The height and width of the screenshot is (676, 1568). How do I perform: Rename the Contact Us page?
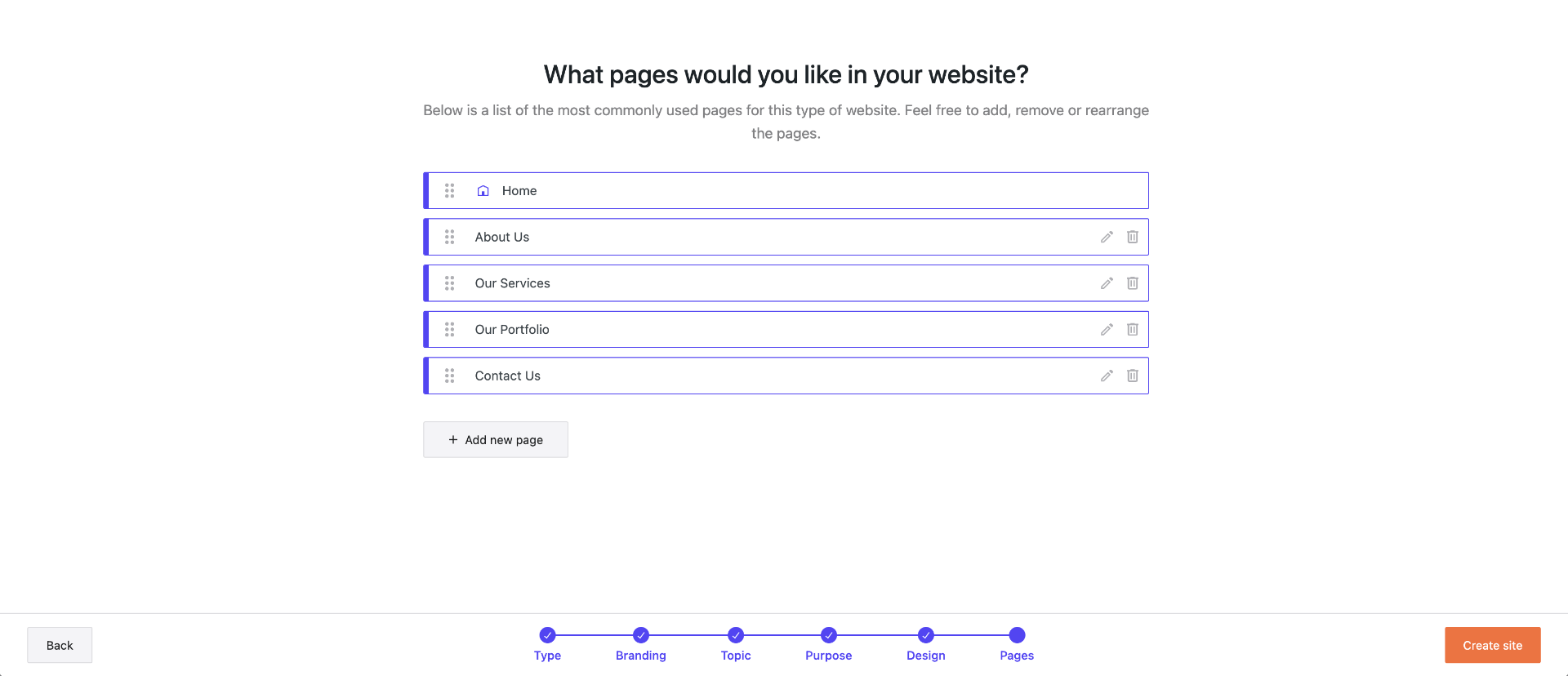tap(1107, 376)
